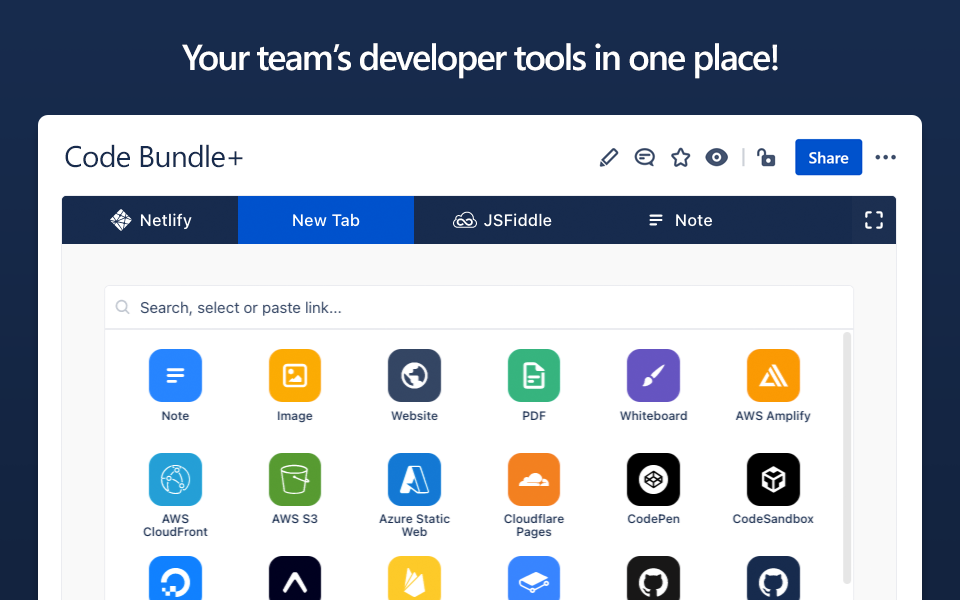This screenshot has width=960, height=600.
Task: Pick the Whiteboard brush icon
Action: pos(653,375)
